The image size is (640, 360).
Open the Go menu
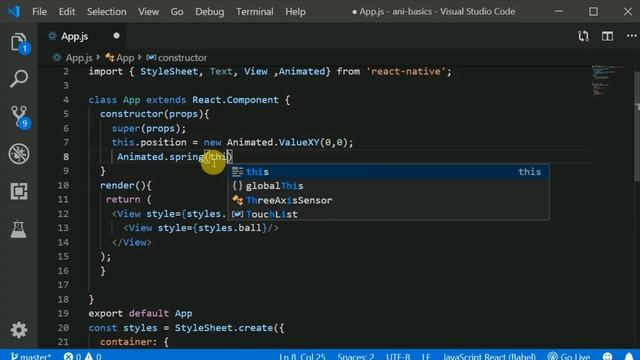(x=177, y=11)
